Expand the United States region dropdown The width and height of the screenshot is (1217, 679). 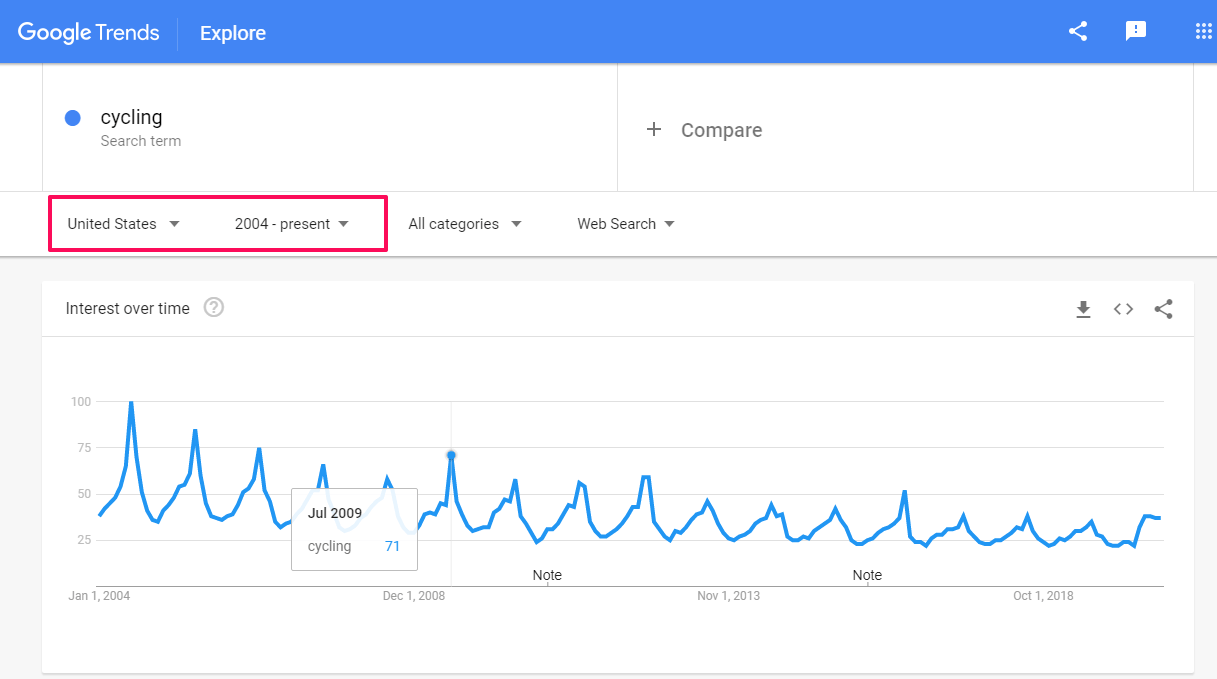coord(123,224)
